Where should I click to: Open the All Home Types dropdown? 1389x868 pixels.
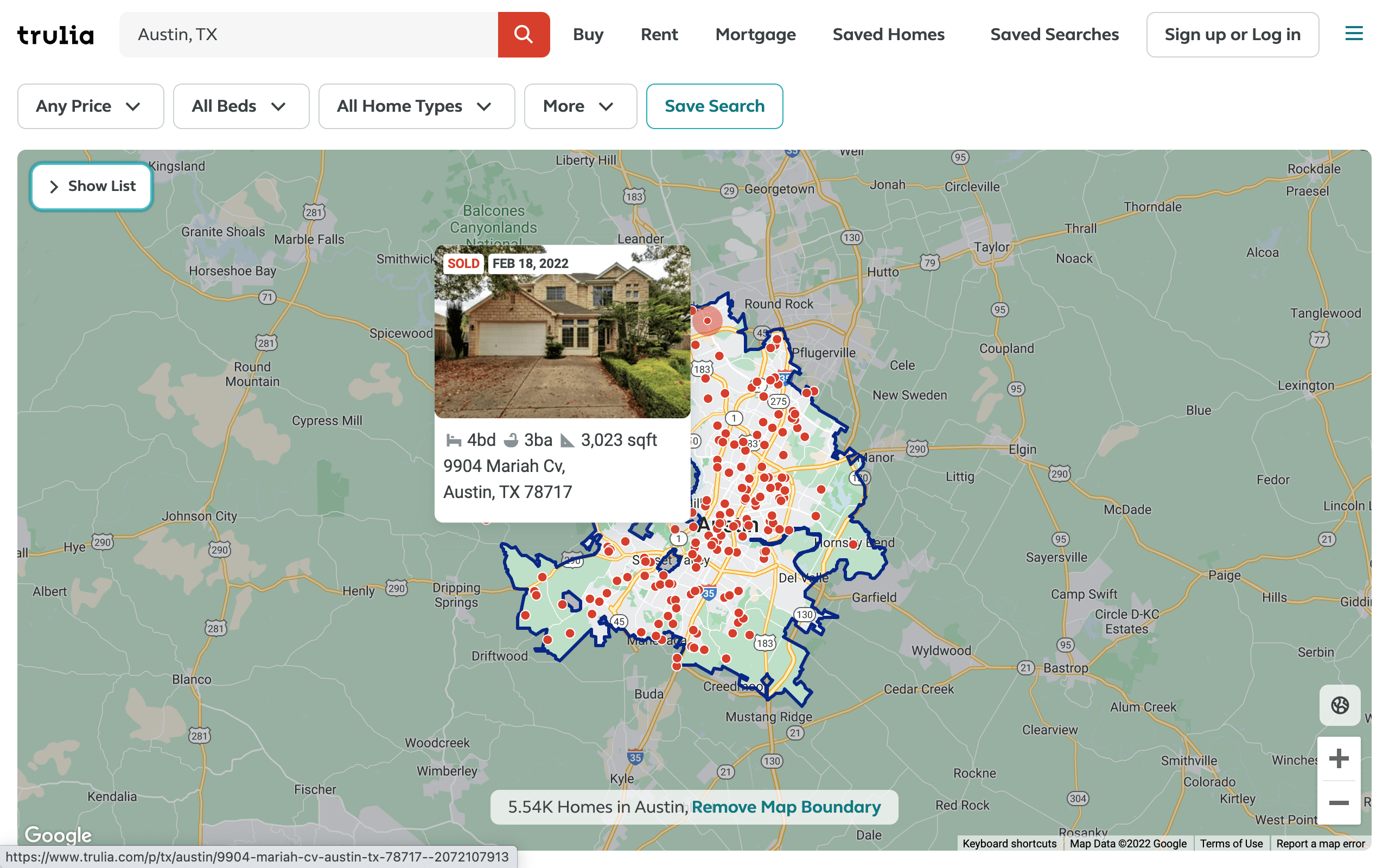pyautogui.click(x=416, y=106)
